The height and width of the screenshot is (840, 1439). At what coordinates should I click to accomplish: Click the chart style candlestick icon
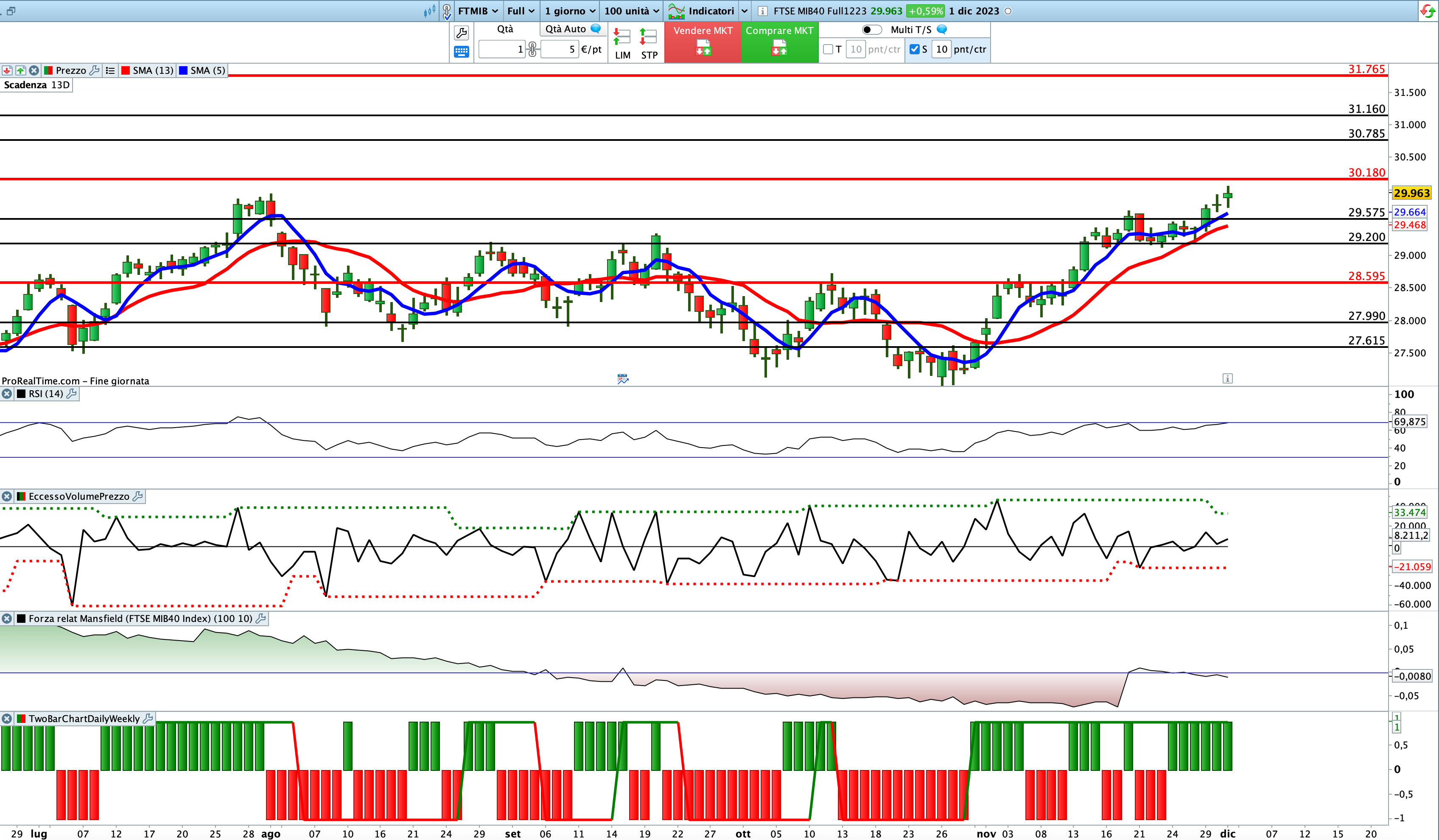point(429,11)
